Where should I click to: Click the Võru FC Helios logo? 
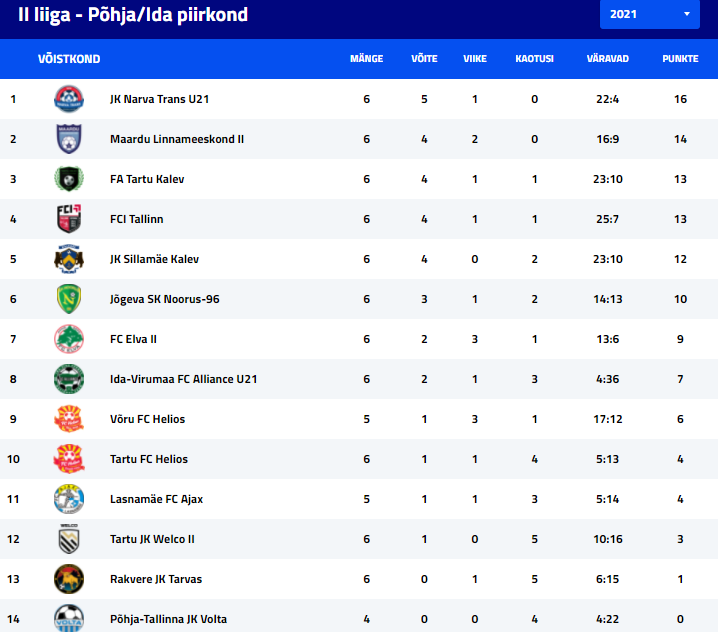(69, 419)
